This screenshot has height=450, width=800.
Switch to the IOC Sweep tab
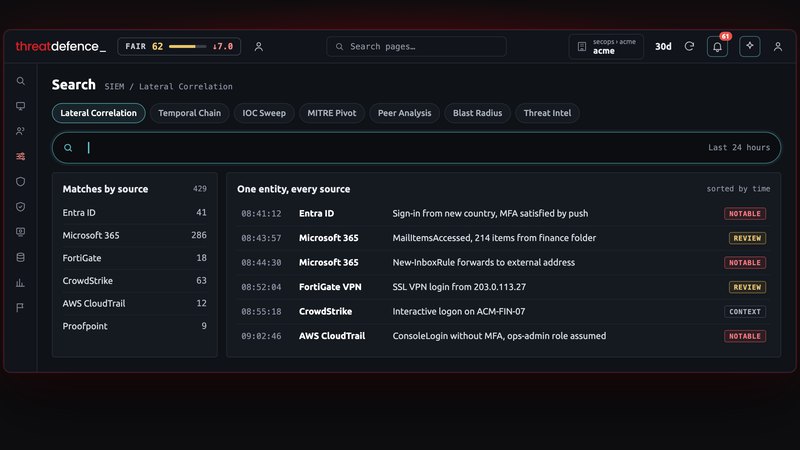[264, 113]
